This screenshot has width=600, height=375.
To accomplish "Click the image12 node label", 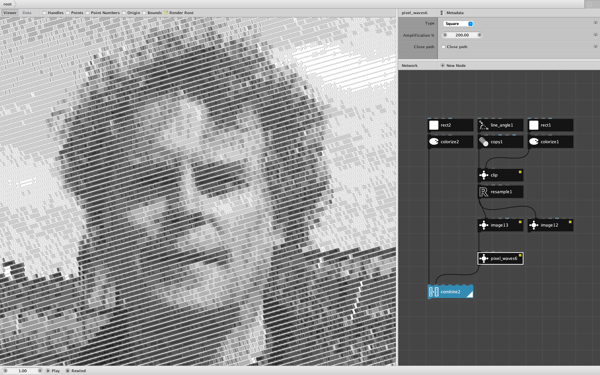I will (549, 225).
